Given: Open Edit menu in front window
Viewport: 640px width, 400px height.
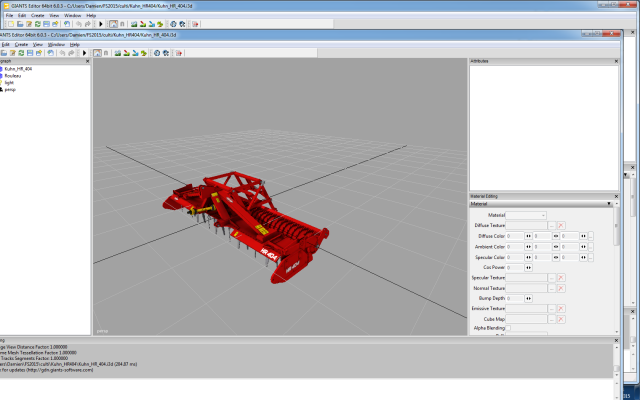Looking at the screenshot, I should click(6, 44).
